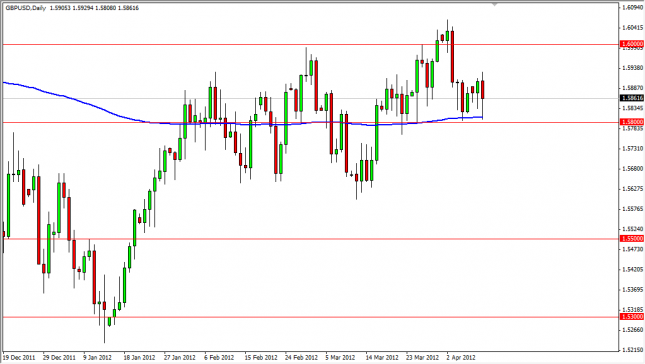Select the red 1.55000 price level label
The height and width of the screenshot is (364, 645).
(x=632, y=239)
